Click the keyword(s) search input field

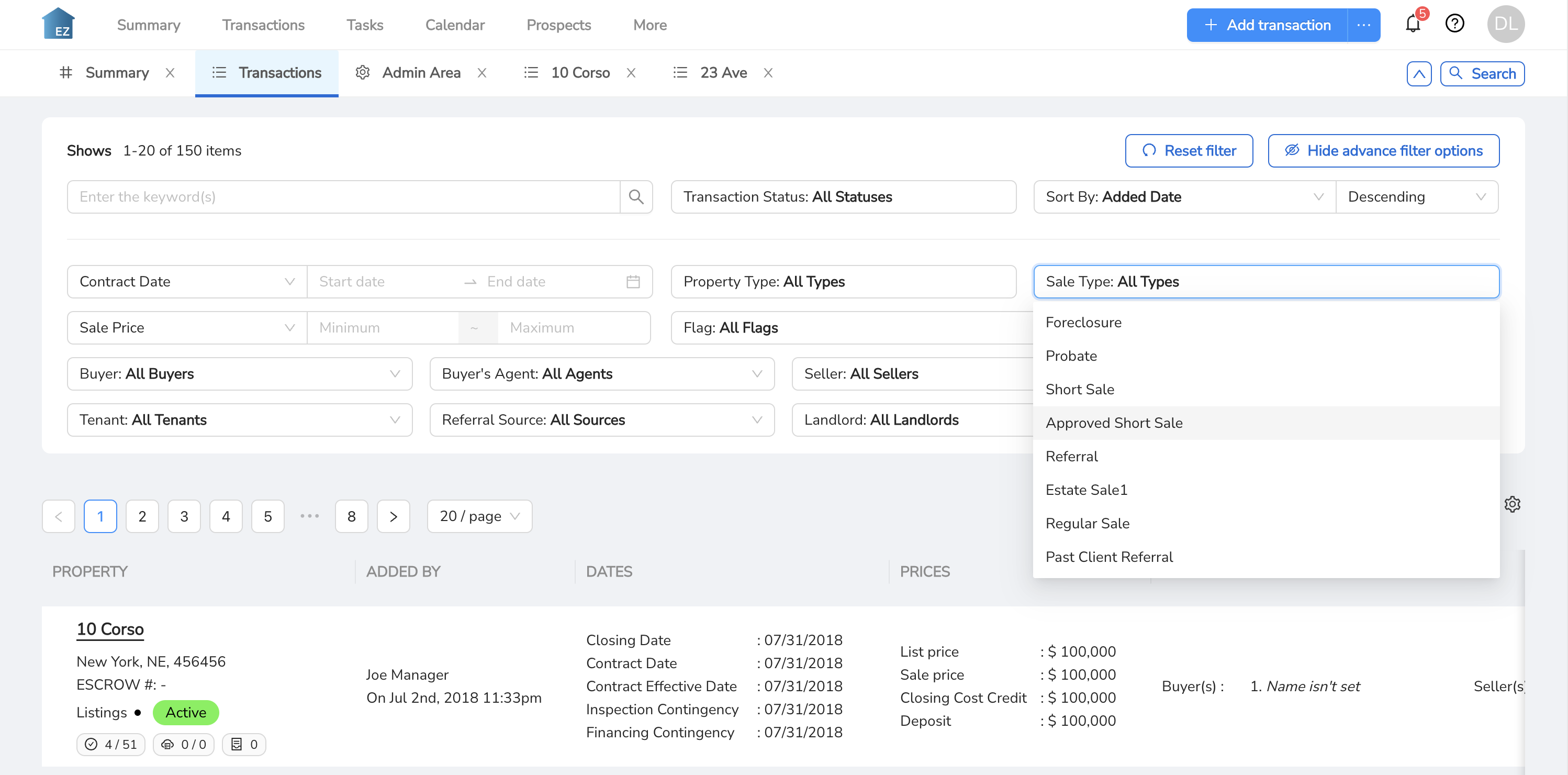tap(344, 197)
